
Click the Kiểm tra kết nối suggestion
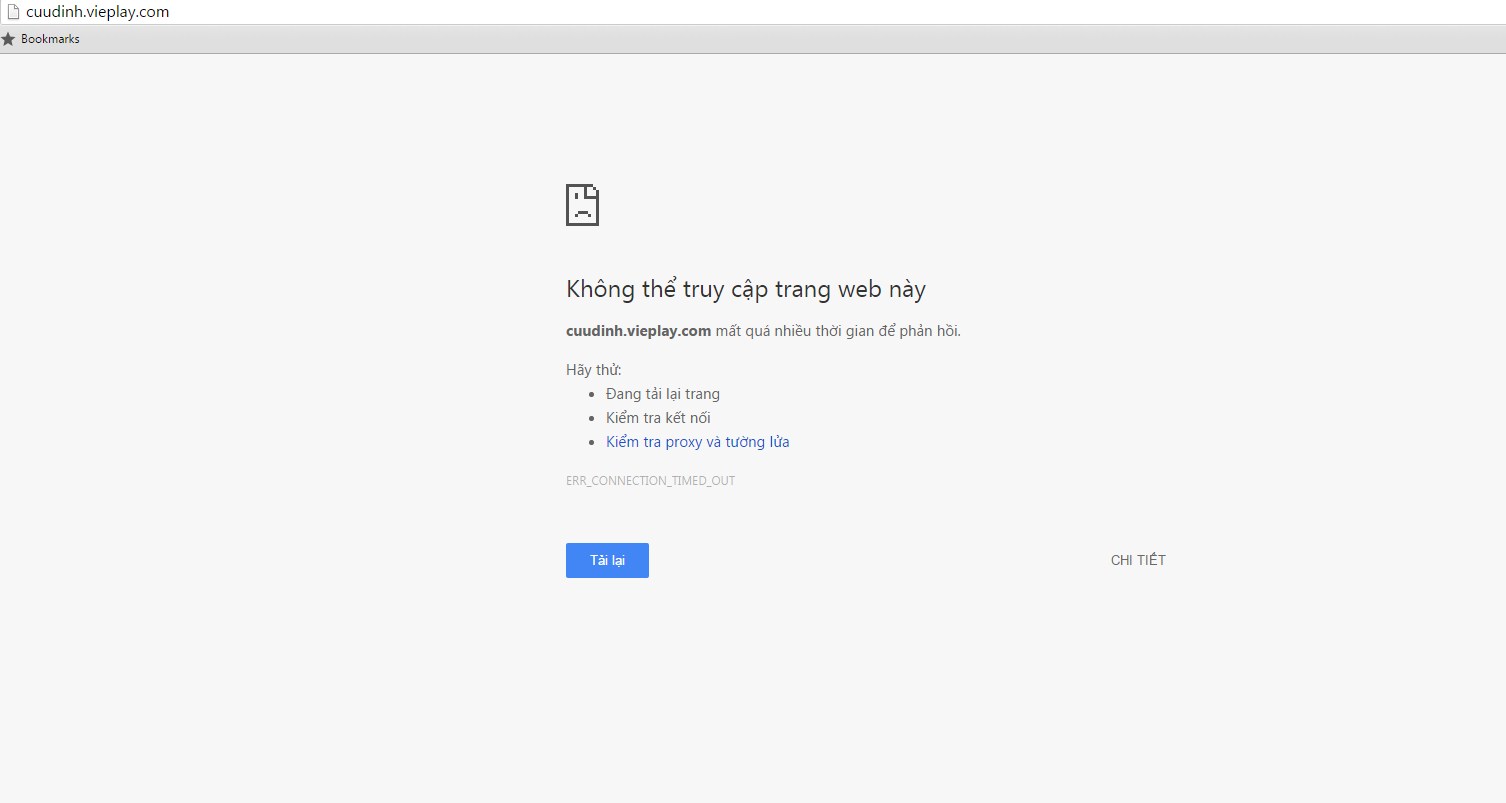pos(658,418)
